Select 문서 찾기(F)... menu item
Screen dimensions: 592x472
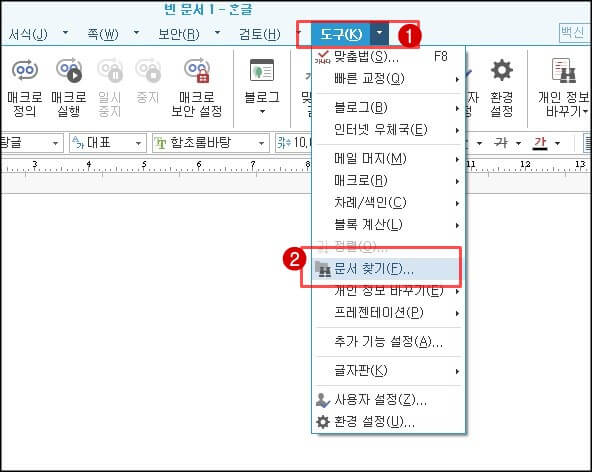pyautogui.click(x=388, y=269)
